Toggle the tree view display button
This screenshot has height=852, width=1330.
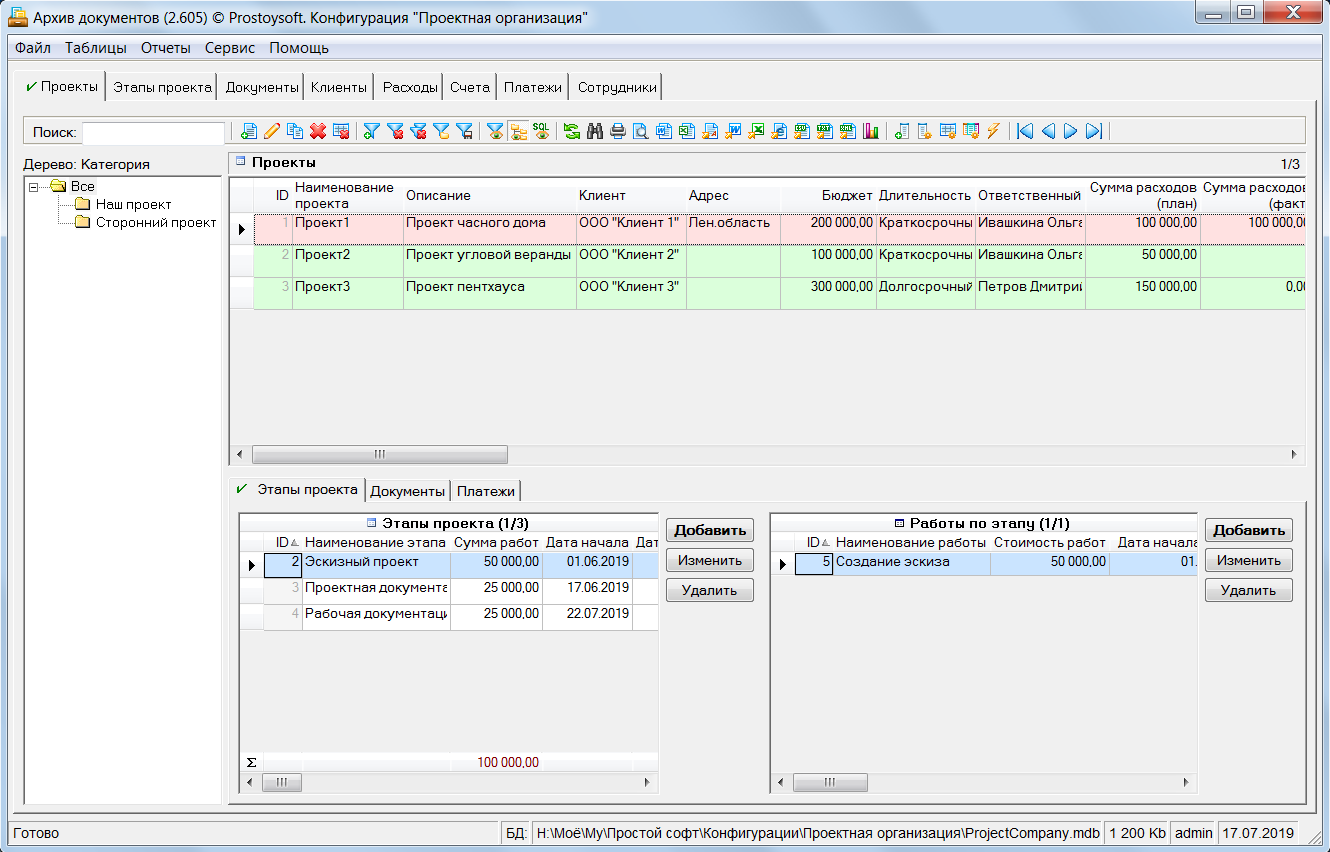coord(518,131)
